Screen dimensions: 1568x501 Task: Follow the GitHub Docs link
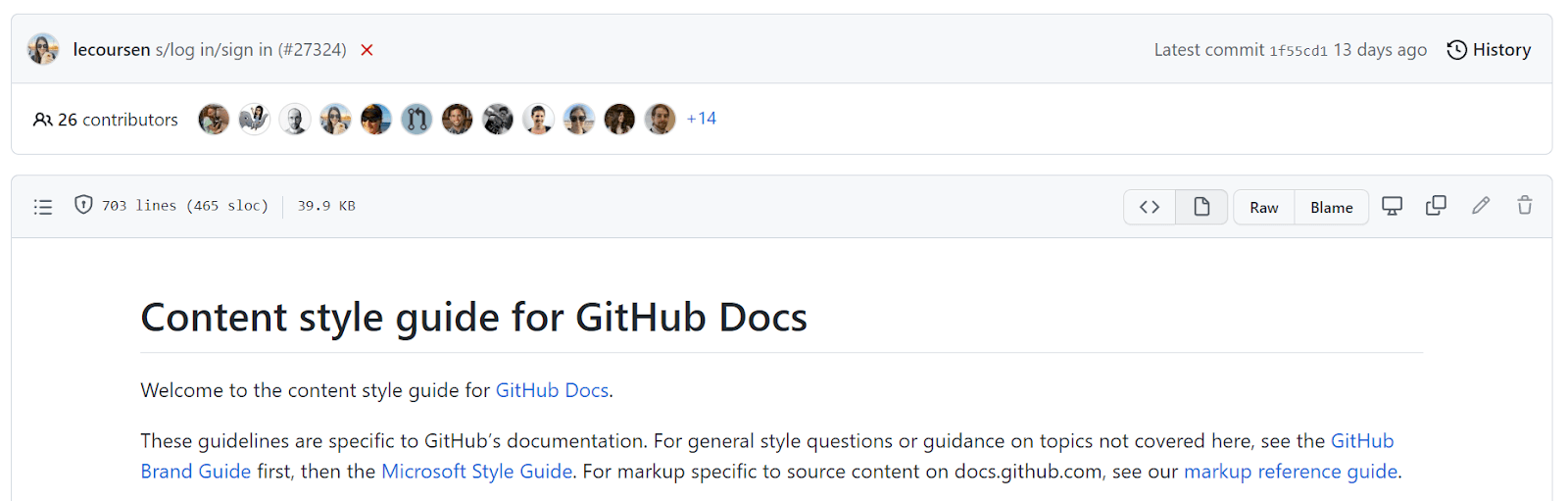552,390
